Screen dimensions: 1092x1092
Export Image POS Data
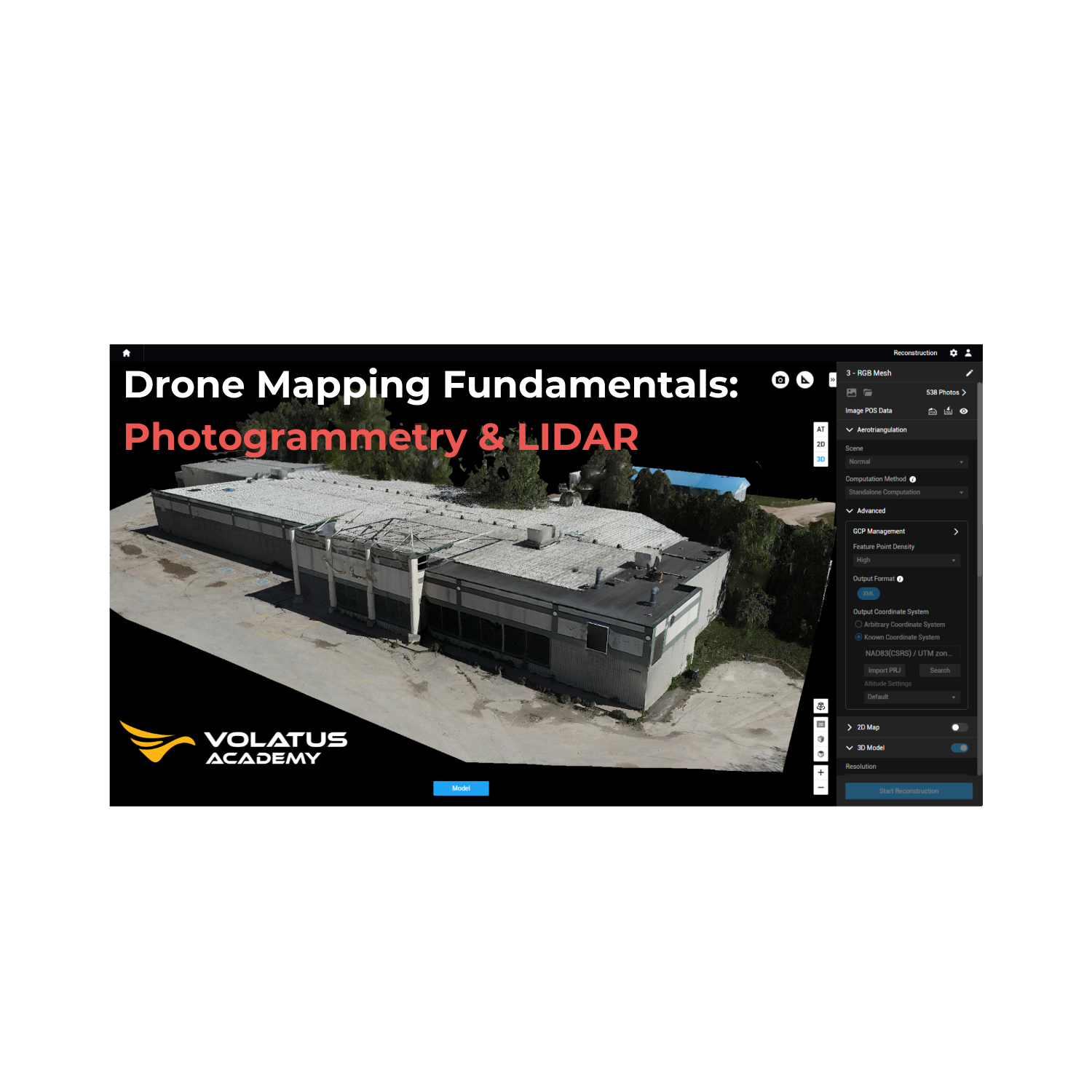(948, 411)
